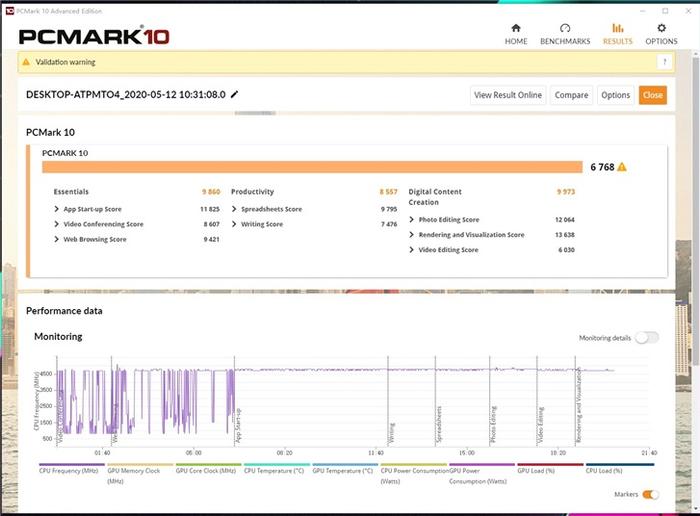Click the Compare button

click(571, 95)
